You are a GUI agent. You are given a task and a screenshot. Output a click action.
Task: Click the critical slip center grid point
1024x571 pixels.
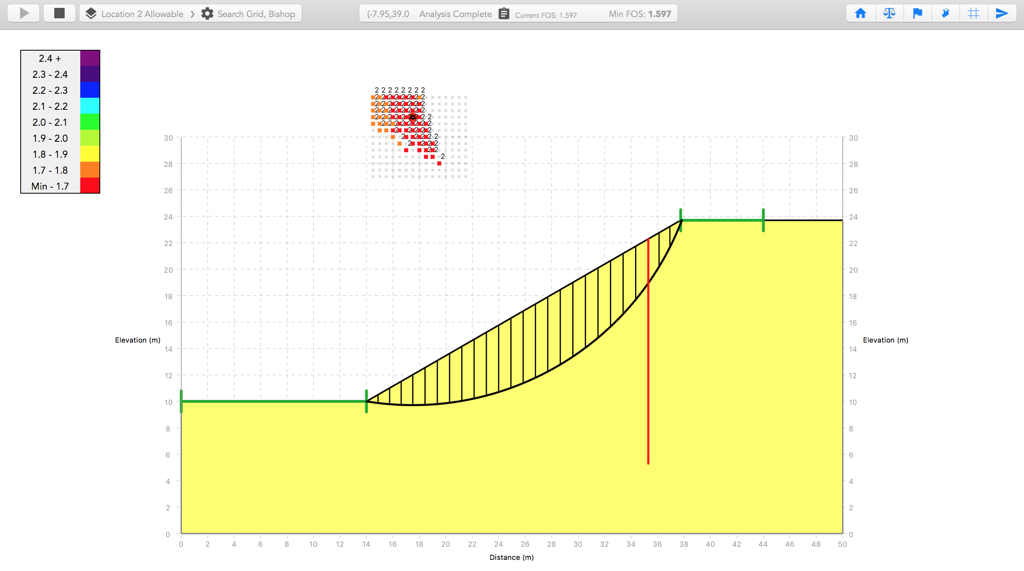[x=412, y=117]
